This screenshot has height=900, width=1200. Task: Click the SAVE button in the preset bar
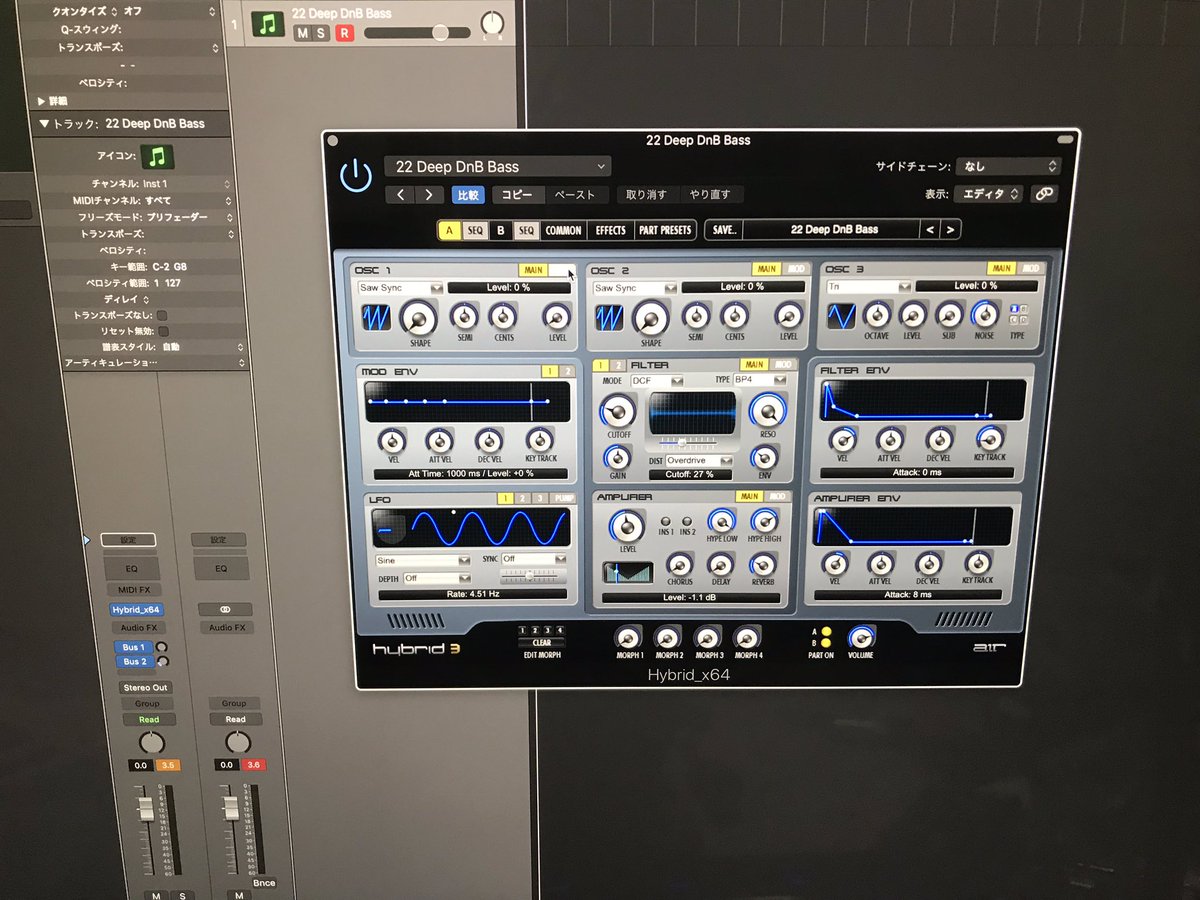[725, 230]
